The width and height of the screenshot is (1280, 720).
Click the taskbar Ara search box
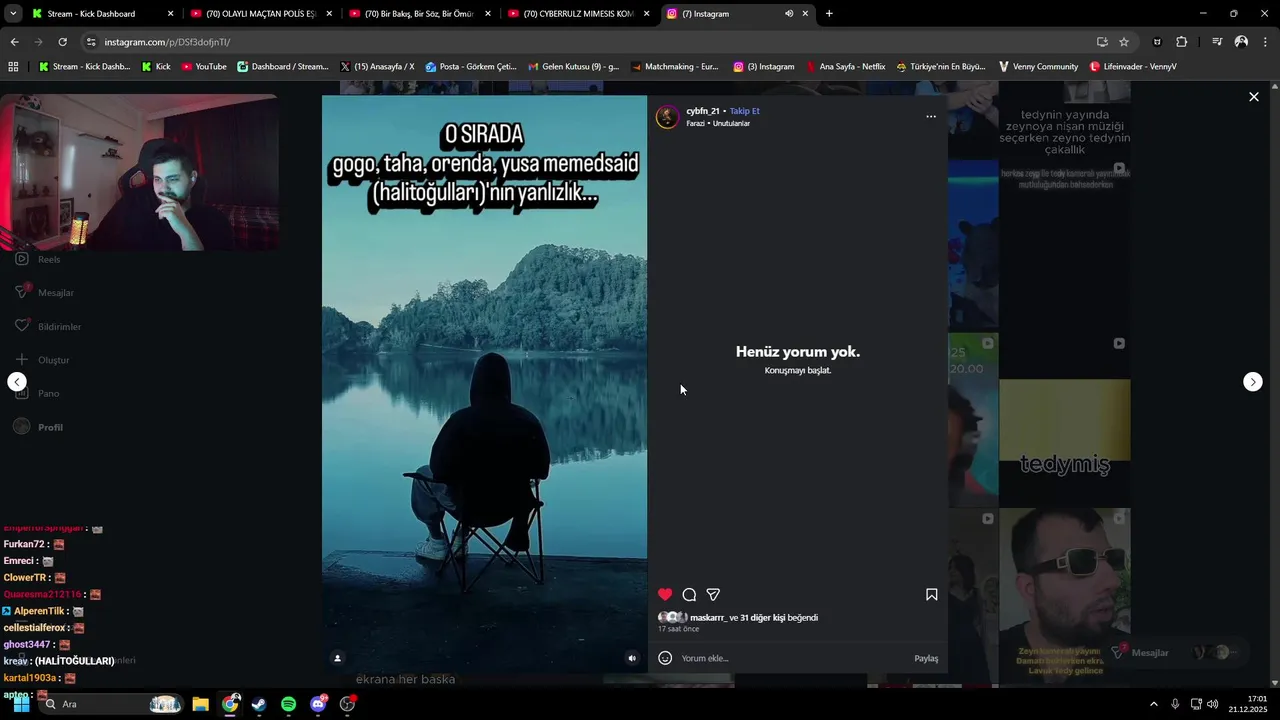pyautogui.click(x=110, y=704)
